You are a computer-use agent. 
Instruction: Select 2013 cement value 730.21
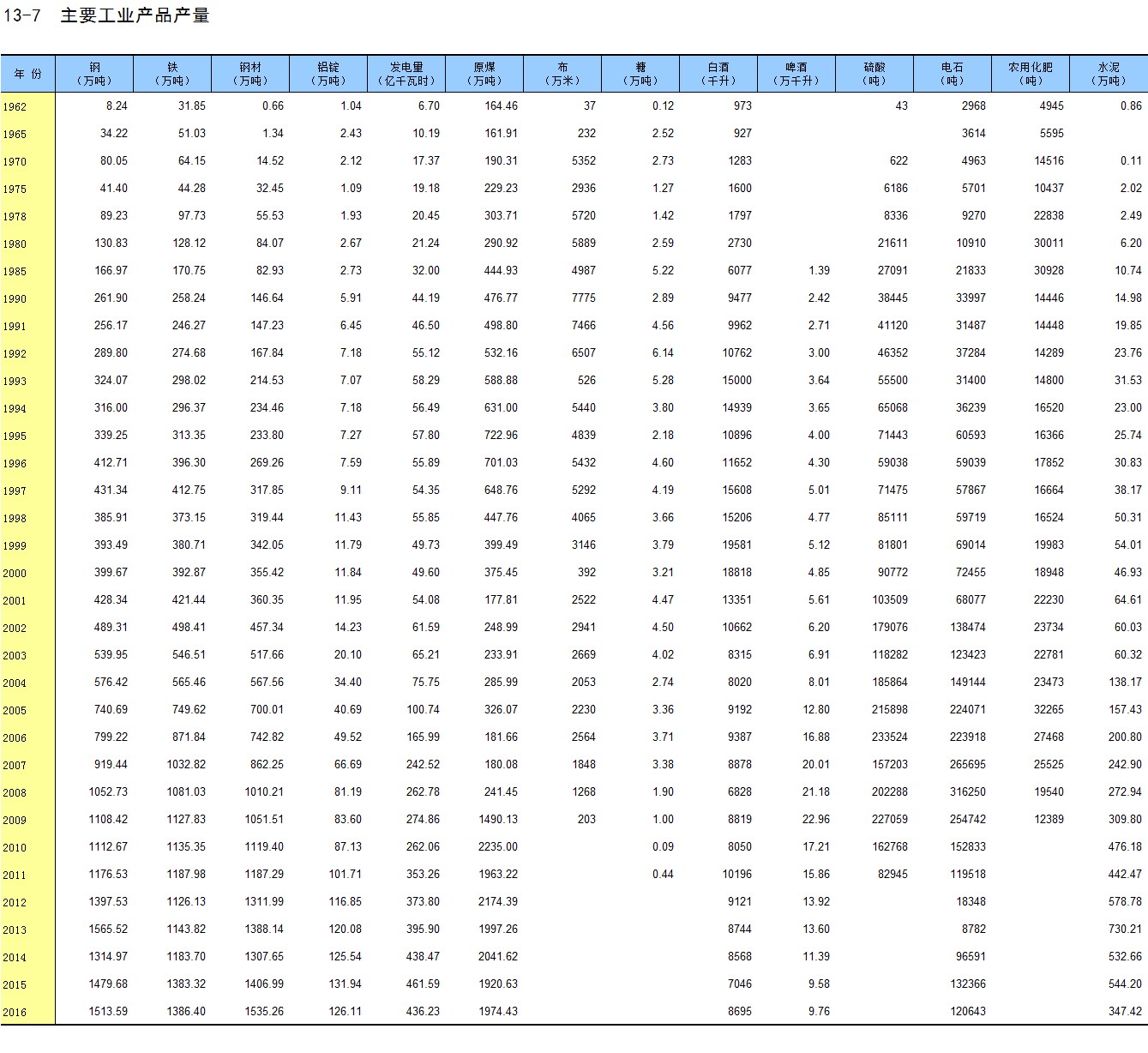(x=1125, y=930)
